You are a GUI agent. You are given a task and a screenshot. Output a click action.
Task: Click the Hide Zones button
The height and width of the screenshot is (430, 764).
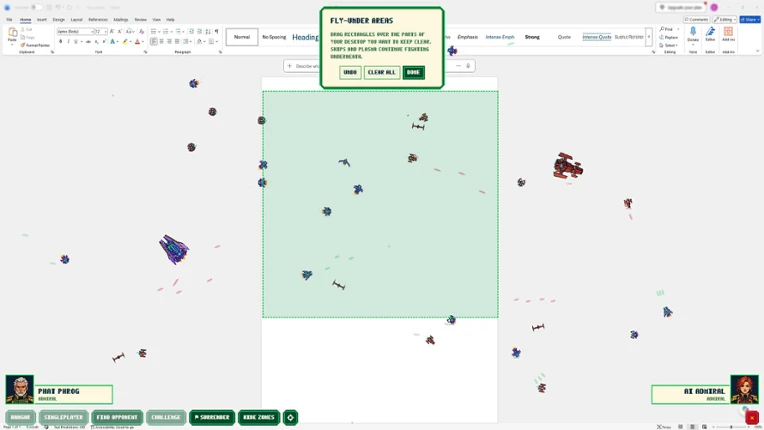pyautogui.click(x=259, y=417)
